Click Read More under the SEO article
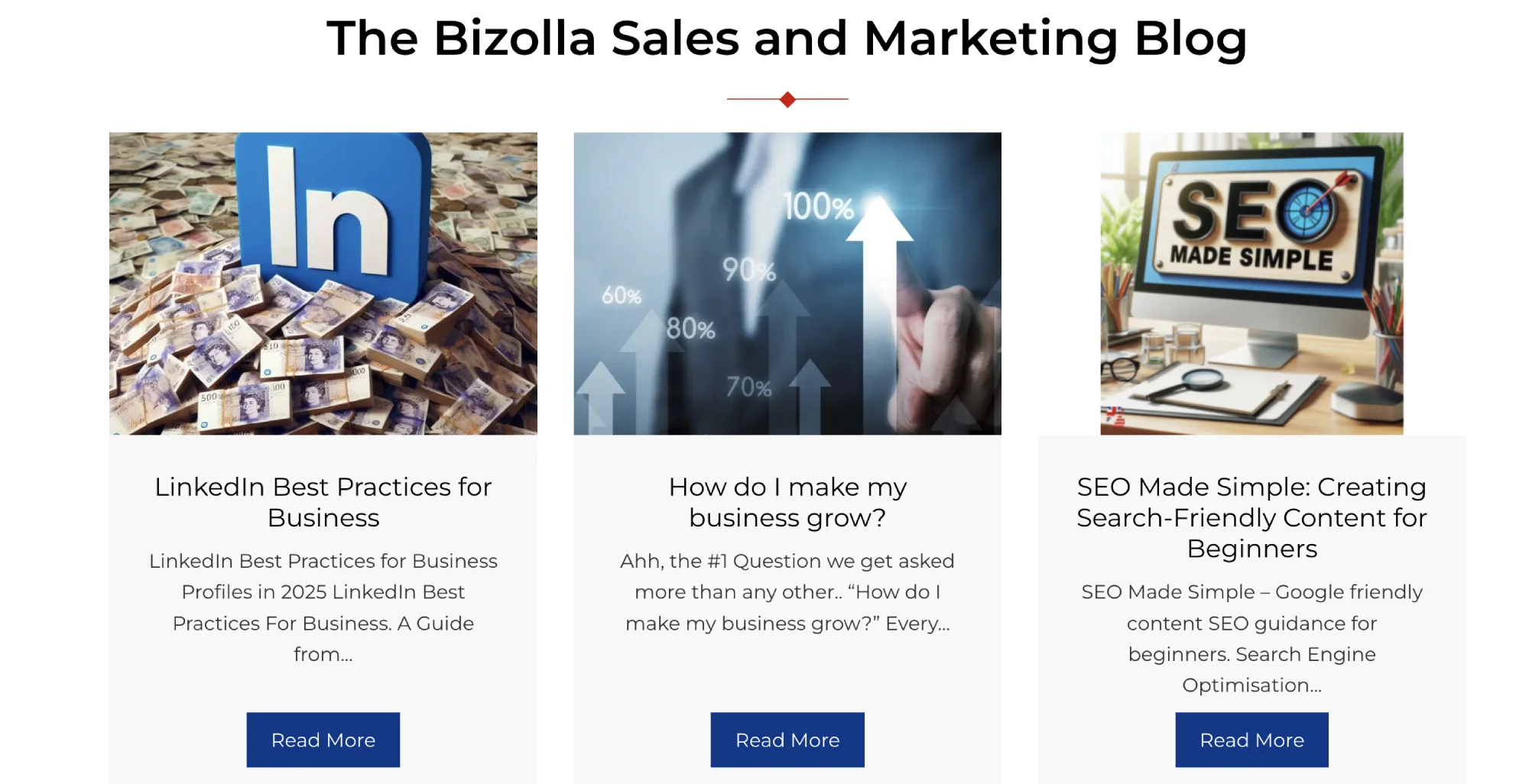1529x784 pixels. (x=1251, y=740)
